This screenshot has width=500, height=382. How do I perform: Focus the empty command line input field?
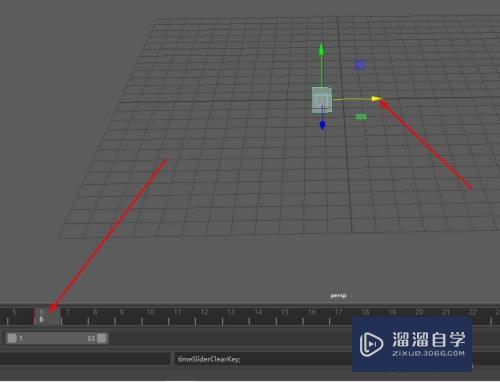85,359
